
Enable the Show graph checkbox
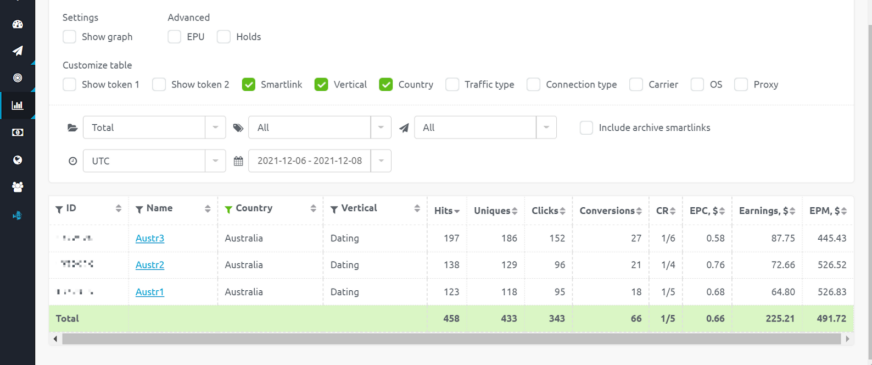[x=69, y=37]
